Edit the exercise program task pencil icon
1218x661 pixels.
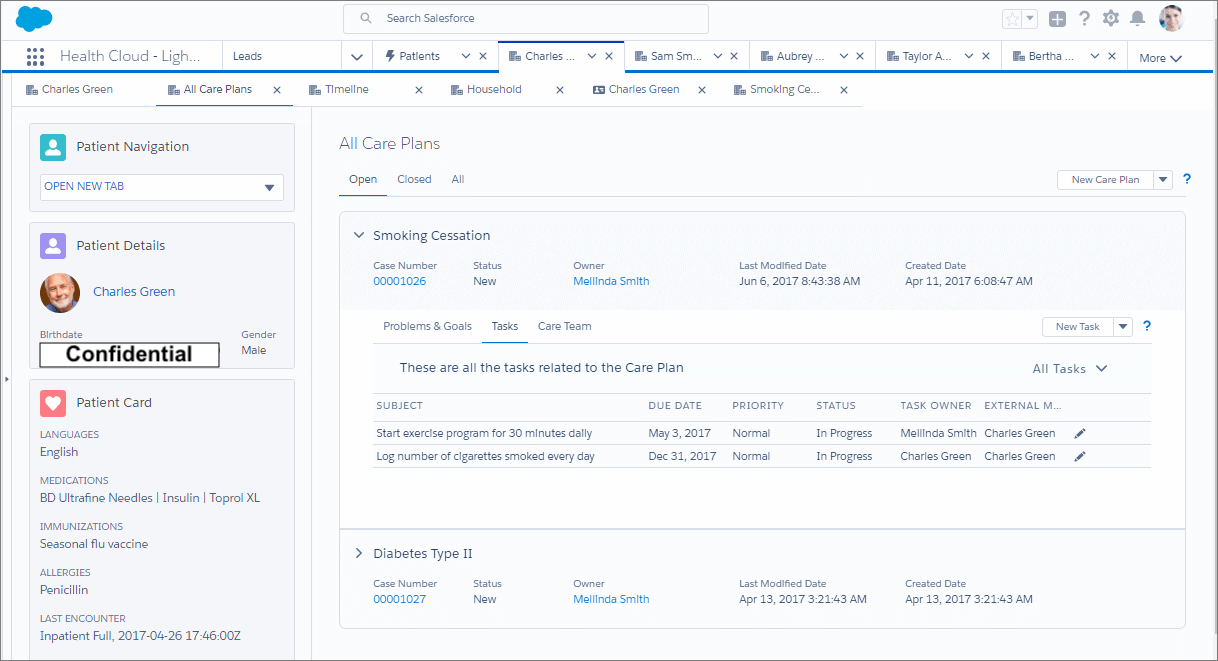click(1080, 434)
